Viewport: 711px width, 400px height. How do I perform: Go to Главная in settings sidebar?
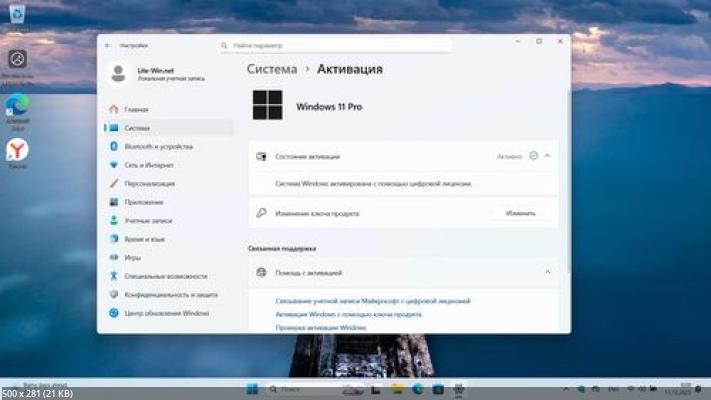(136, 109)
